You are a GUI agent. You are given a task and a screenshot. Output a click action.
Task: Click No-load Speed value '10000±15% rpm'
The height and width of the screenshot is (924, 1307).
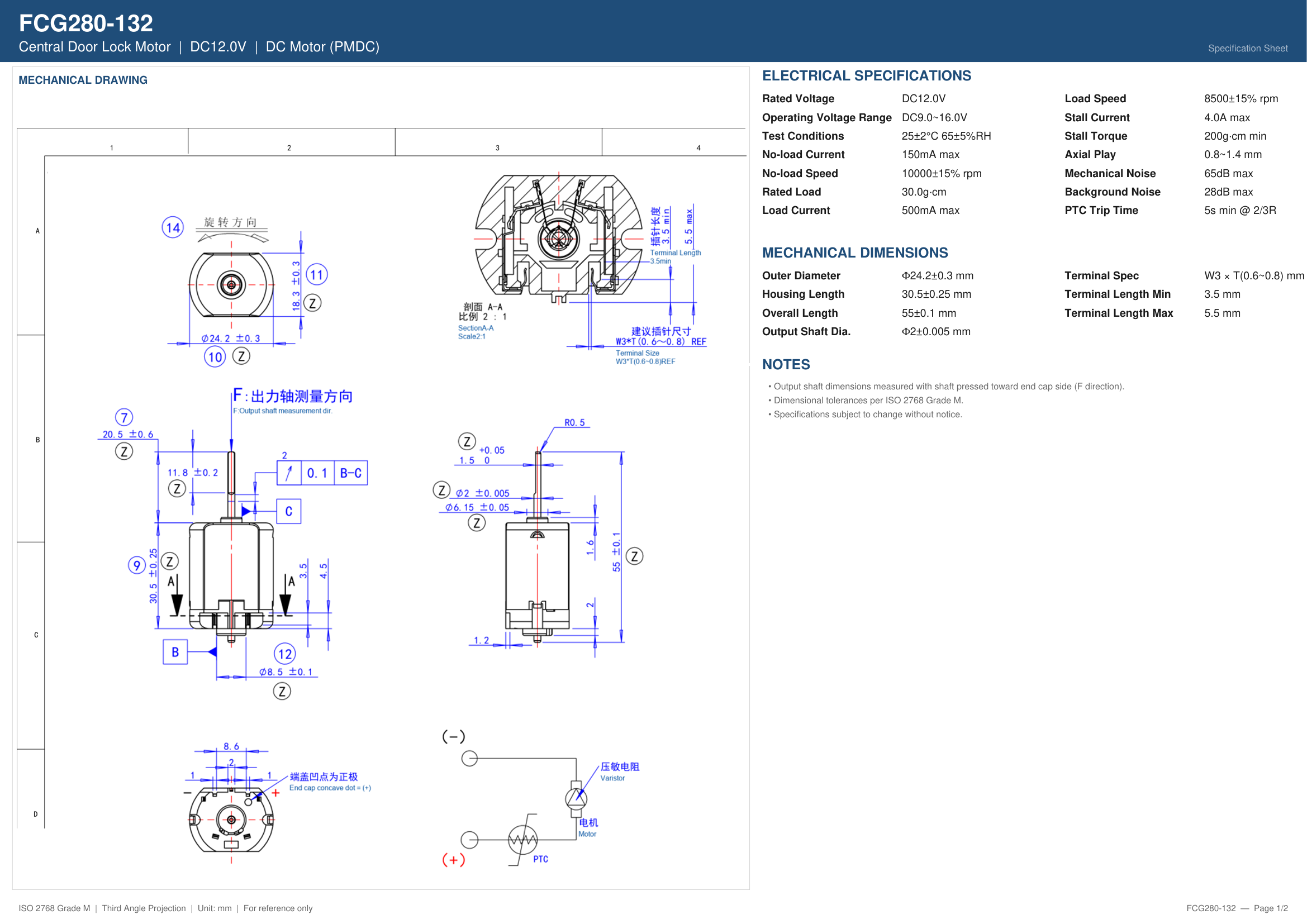(x=942, y=173)
